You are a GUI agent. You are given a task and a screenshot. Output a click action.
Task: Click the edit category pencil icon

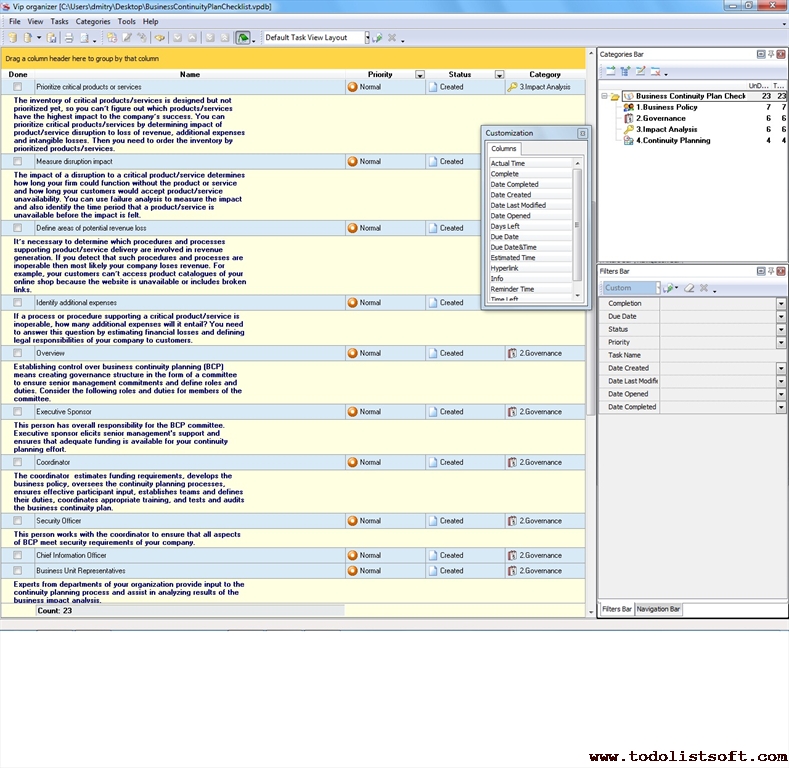click(x=641, y=71)
